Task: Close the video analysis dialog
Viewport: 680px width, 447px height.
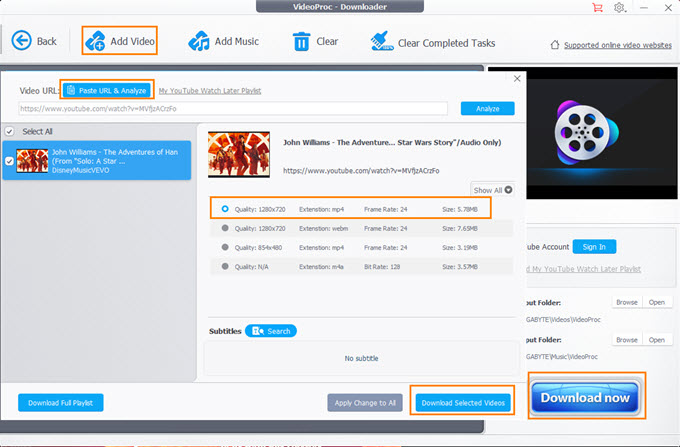Action: click(517, 78)
